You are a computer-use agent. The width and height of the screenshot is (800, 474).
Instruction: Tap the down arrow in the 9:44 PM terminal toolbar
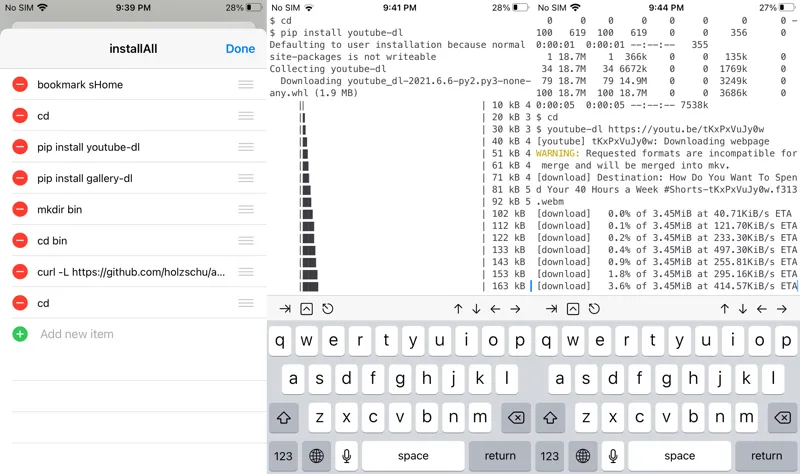(742, 309)
